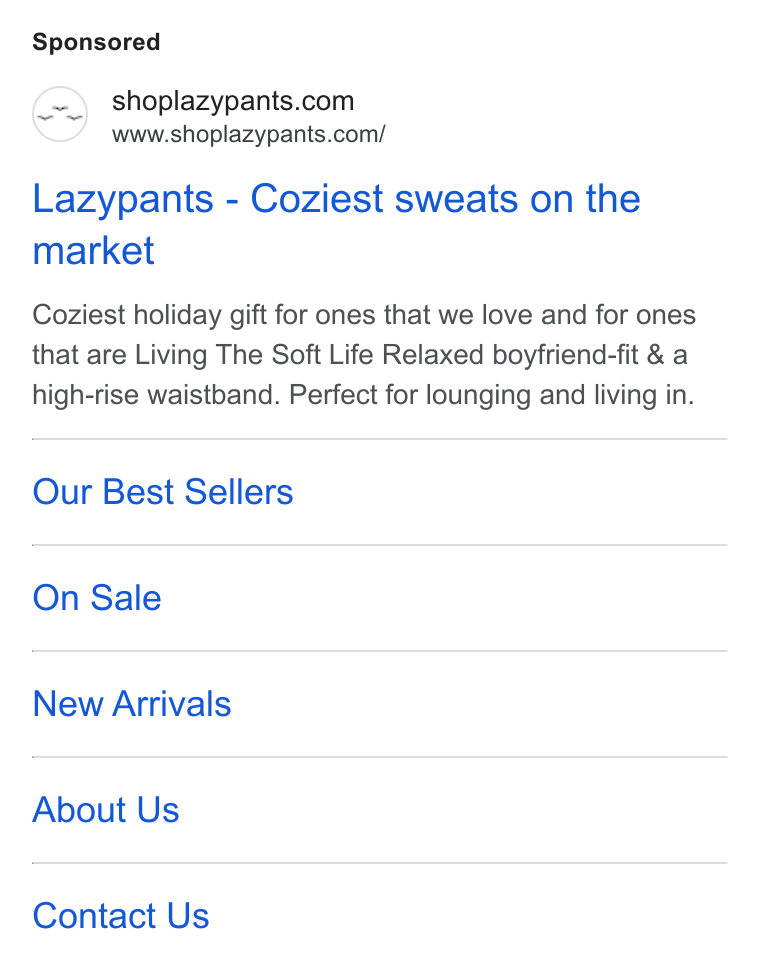
Task: Click the description line starting 'Coziest holiday gift'
Action: (364, 315)
